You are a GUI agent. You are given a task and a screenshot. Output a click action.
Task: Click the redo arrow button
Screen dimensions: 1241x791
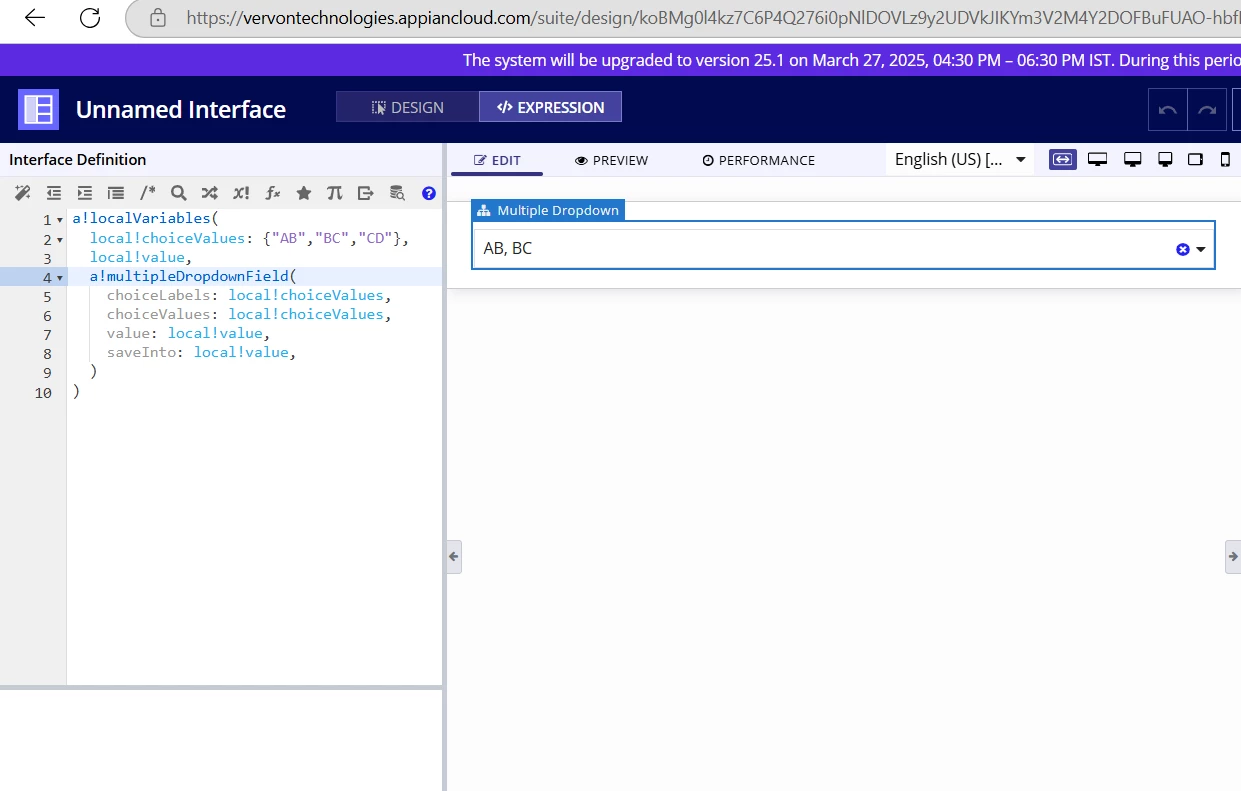click(1207, 110)
